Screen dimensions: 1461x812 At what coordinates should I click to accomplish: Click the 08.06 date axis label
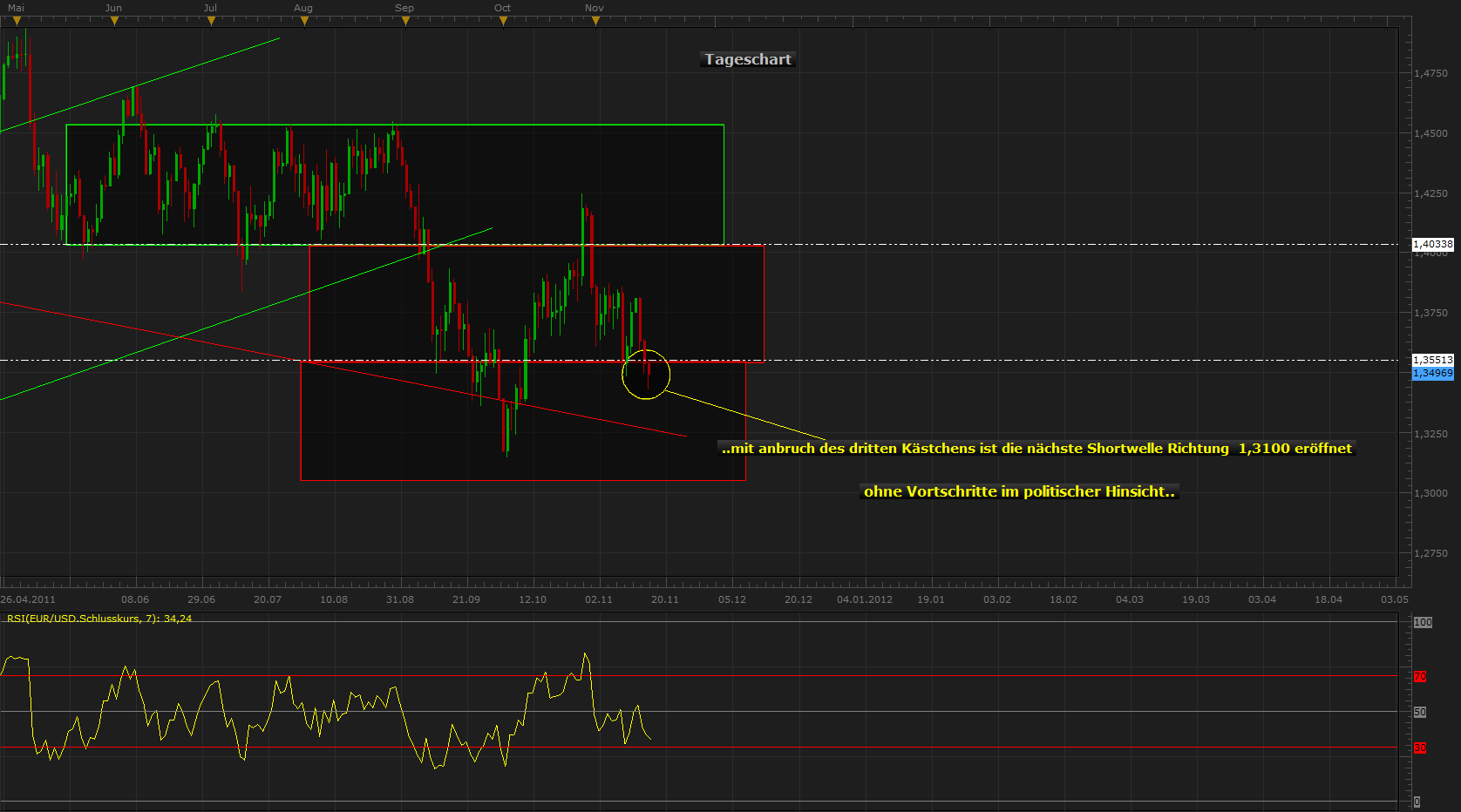(x=135, y=599)
